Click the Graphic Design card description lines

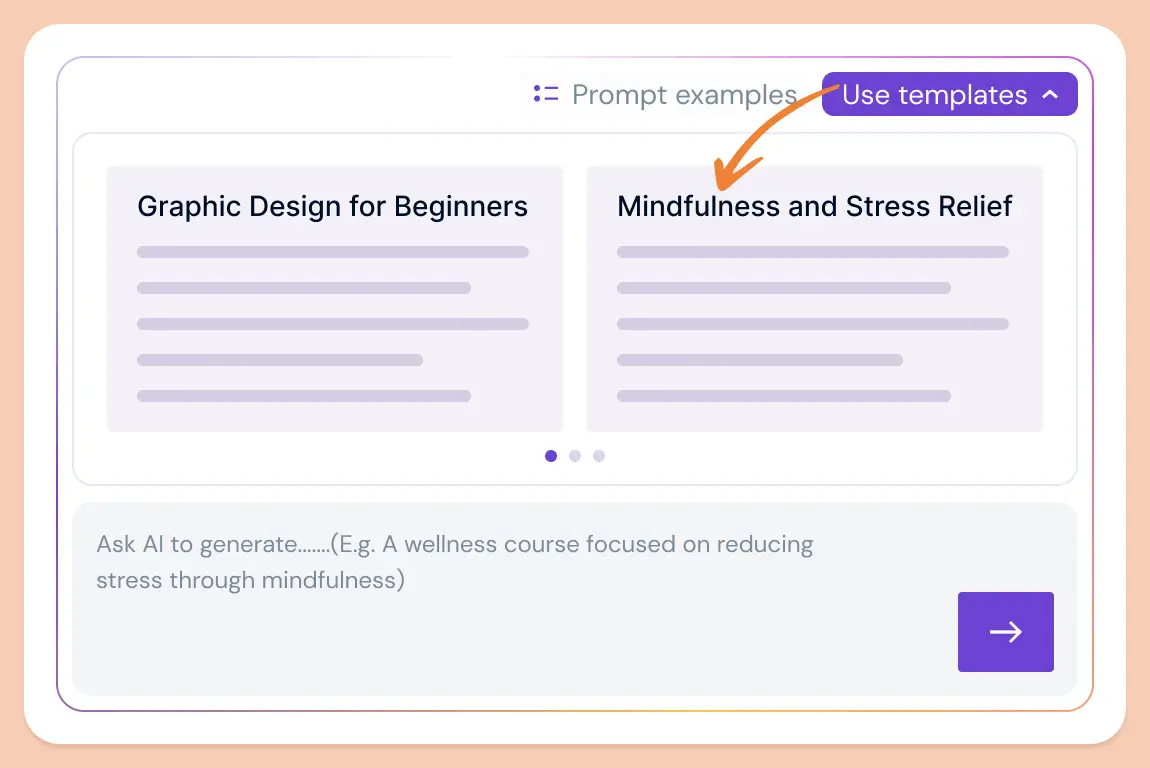pos(333,323)
